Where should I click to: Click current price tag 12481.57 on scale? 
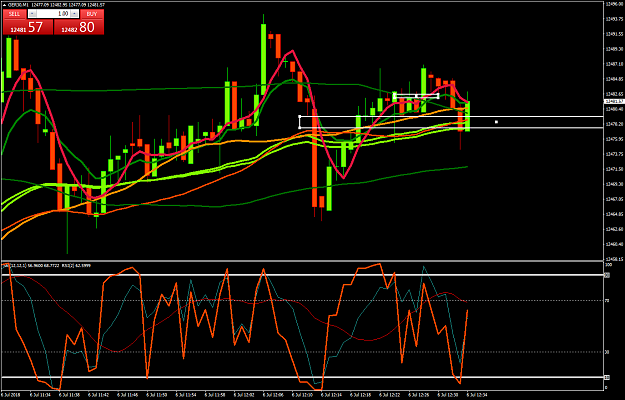click(x=614, y=102)
